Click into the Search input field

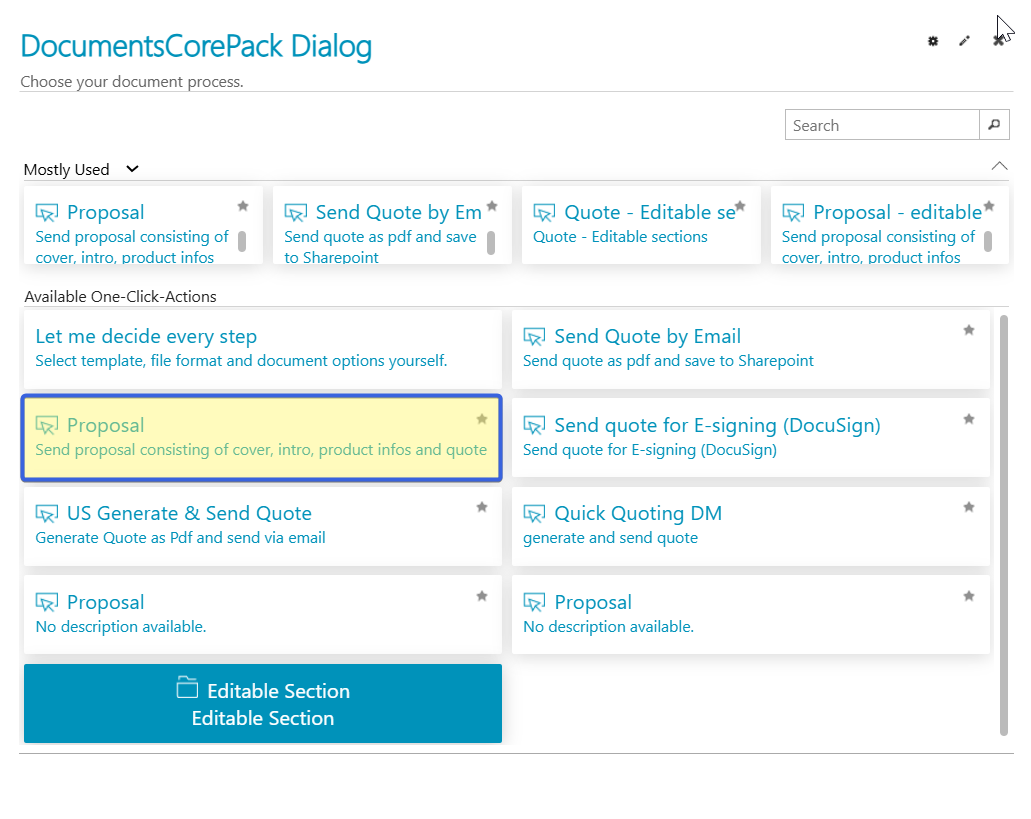tap(881, 125)
